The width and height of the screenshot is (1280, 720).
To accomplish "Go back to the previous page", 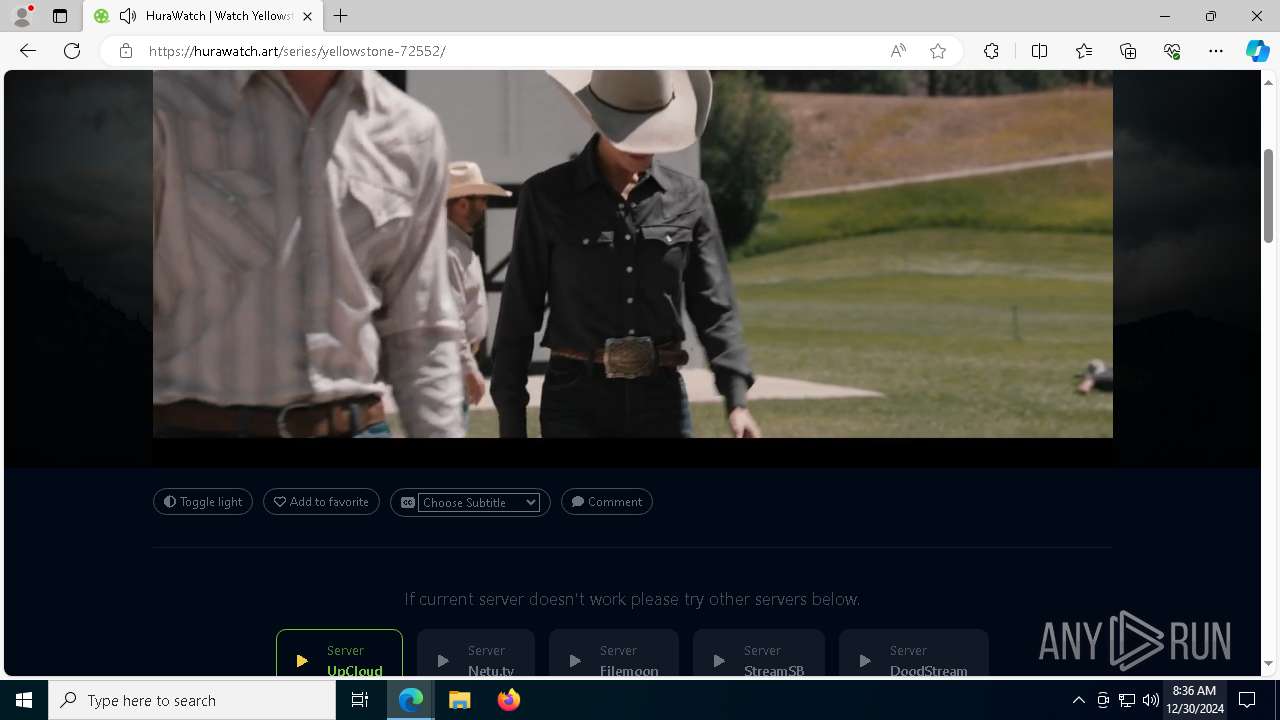I will click(28, 51).
